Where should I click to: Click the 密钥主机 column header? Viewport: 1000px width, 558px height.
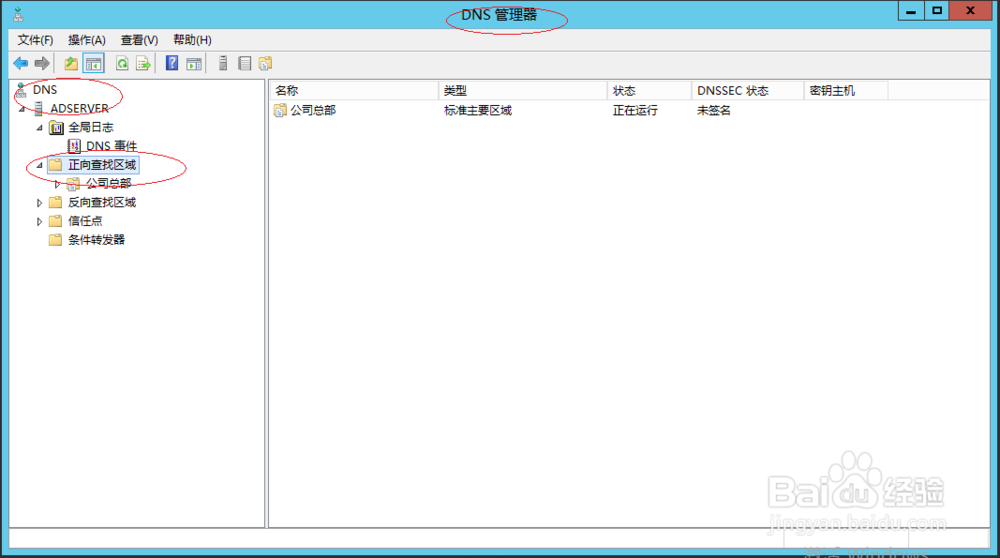(846, 91)
